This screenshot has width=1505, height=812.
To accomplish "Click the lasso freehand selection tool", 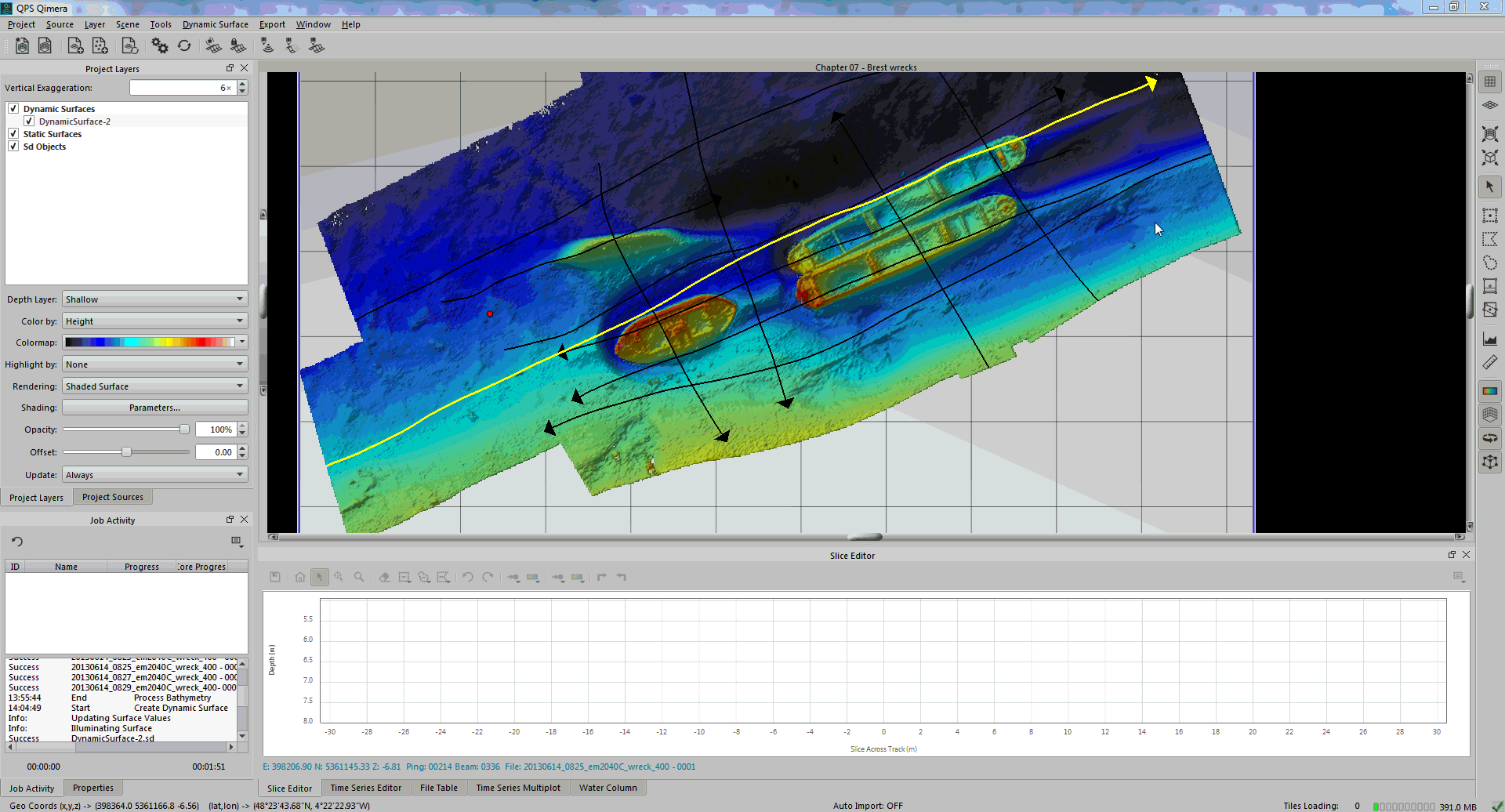I will click(x=1489, y=263).
